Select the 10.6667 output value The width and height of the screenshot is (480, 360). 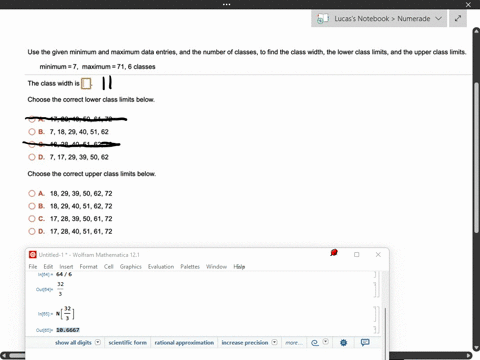point(68,330)
